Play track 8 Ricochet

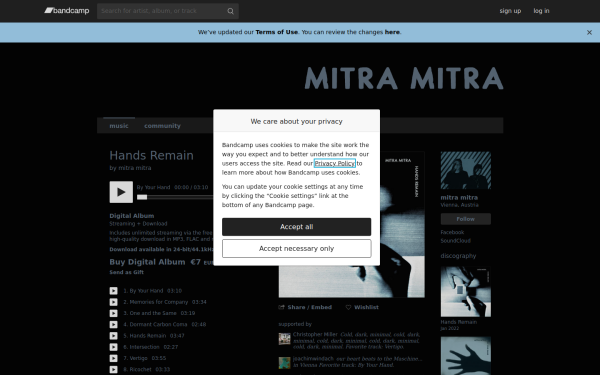point(114,369)
